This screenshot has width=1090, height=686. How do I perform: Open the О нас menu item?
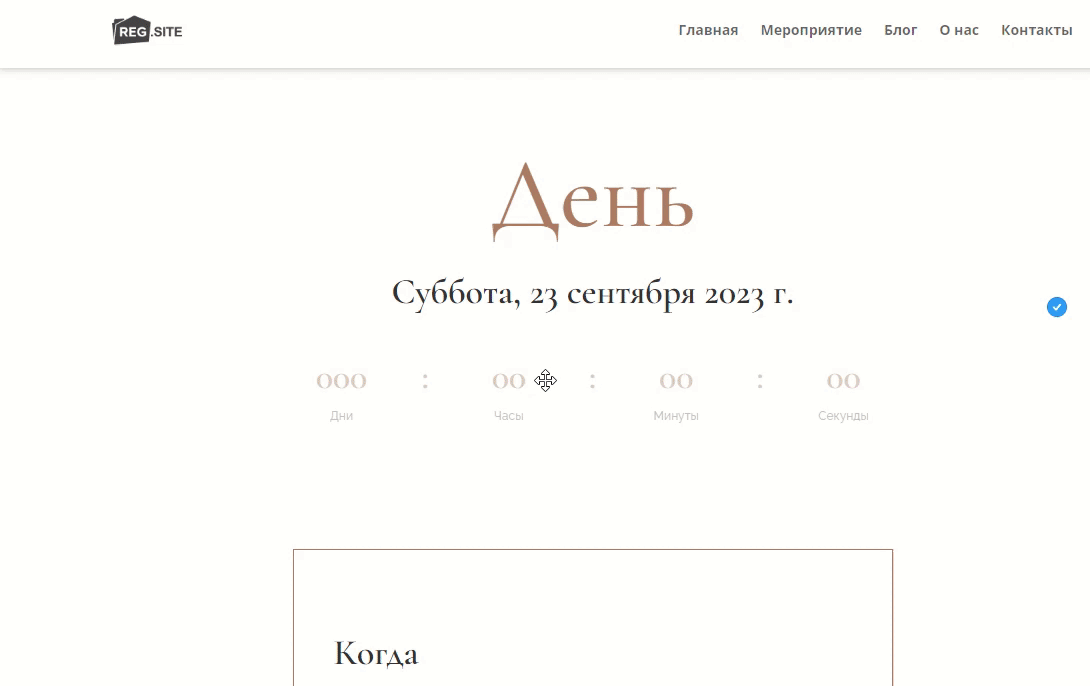tap(959, 30)
